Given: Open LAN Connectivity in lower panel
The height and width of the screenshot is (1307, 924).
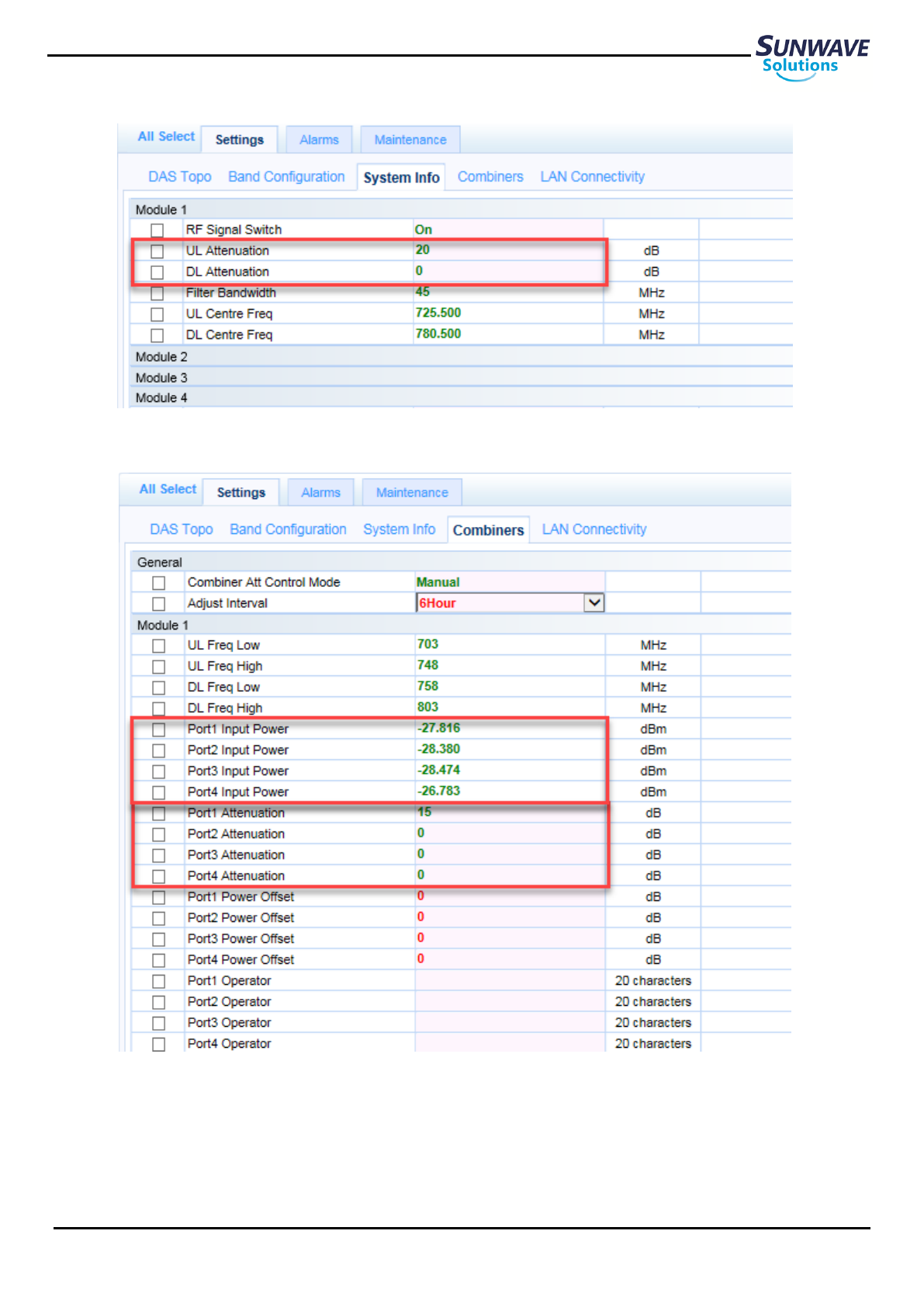Looking at the screenshot, I should [594, 529].
